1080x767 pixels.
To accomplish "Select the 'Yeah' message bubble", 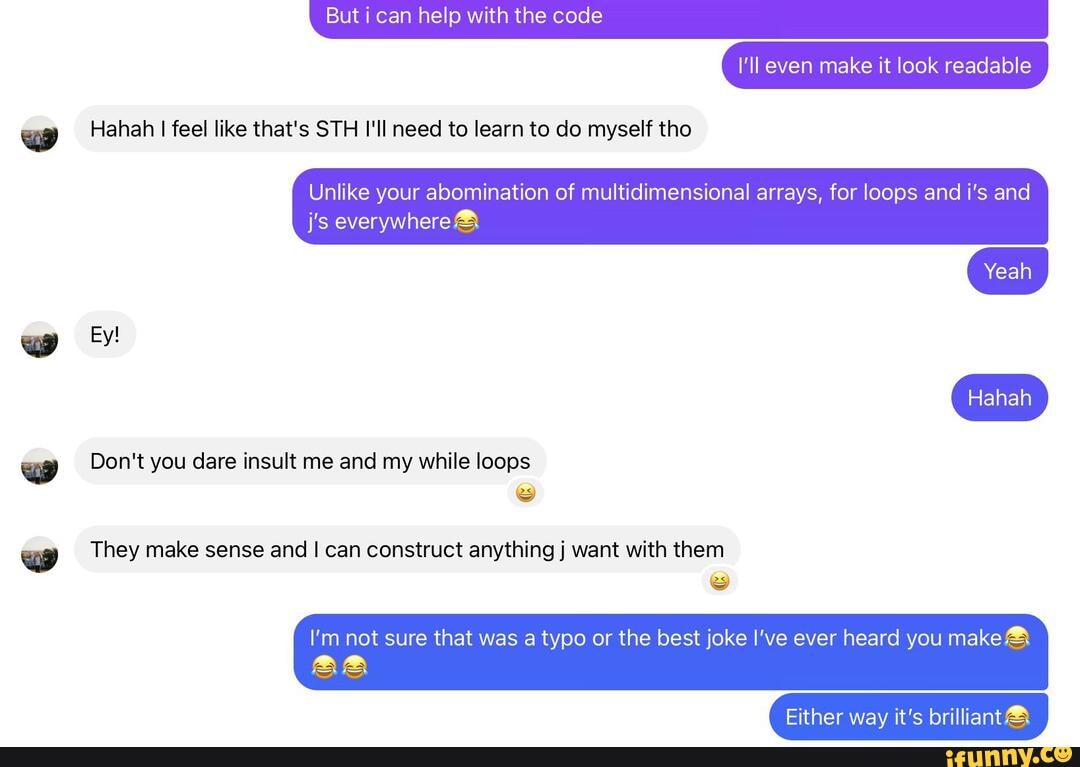I will [x=1007, y=271].
